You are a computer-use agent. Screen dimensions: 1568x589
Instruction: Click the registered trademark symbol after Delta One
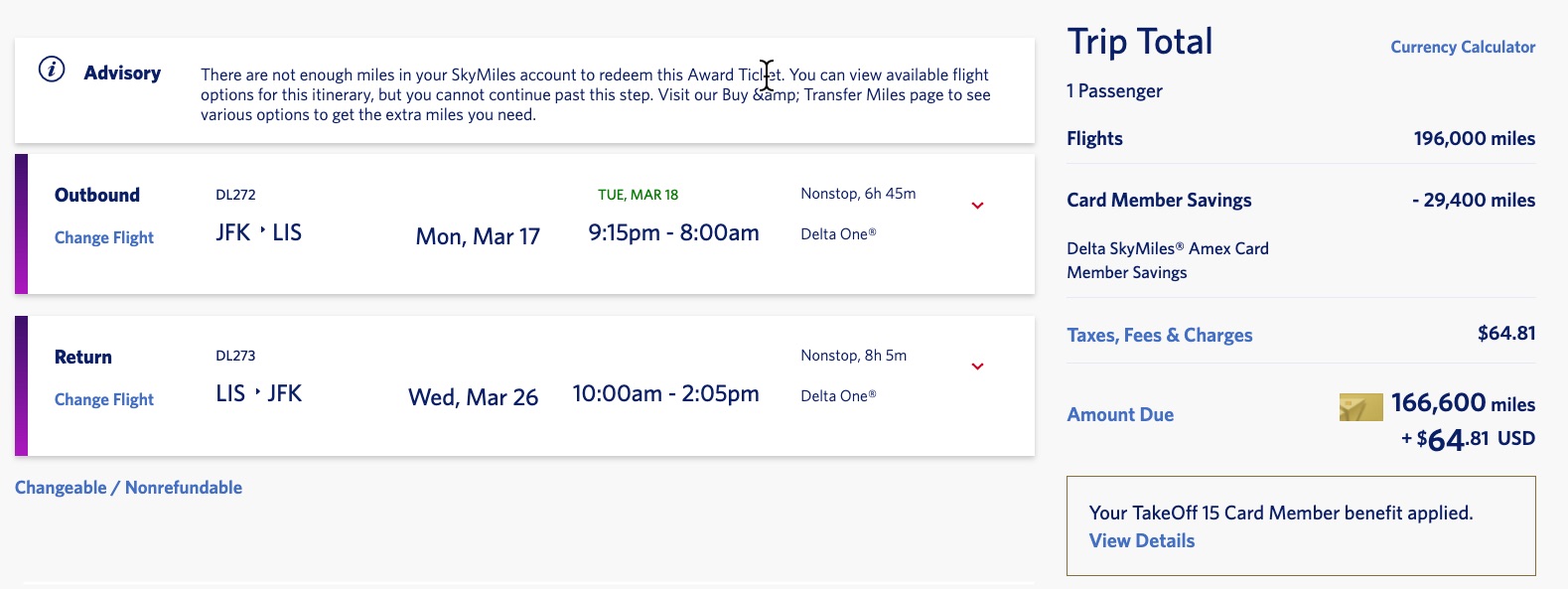coord(873,230)
